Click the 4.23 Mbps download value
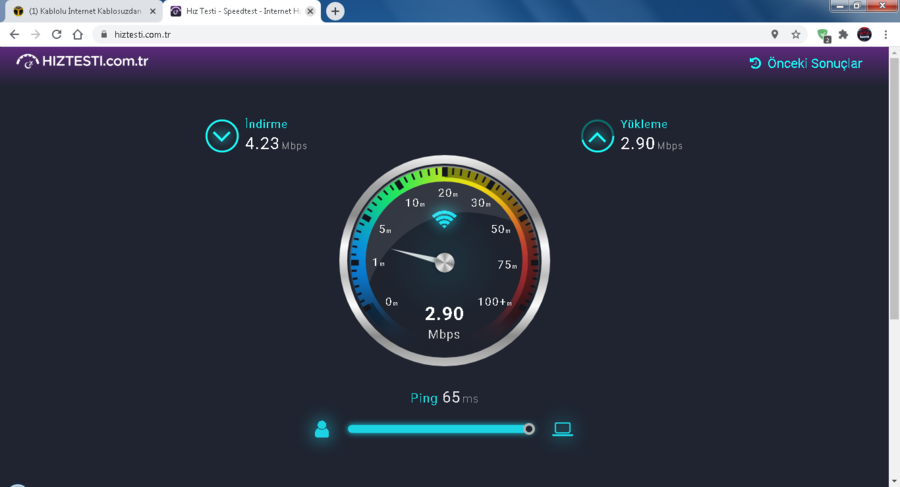The image size is (900, 487). pos(276,144)
